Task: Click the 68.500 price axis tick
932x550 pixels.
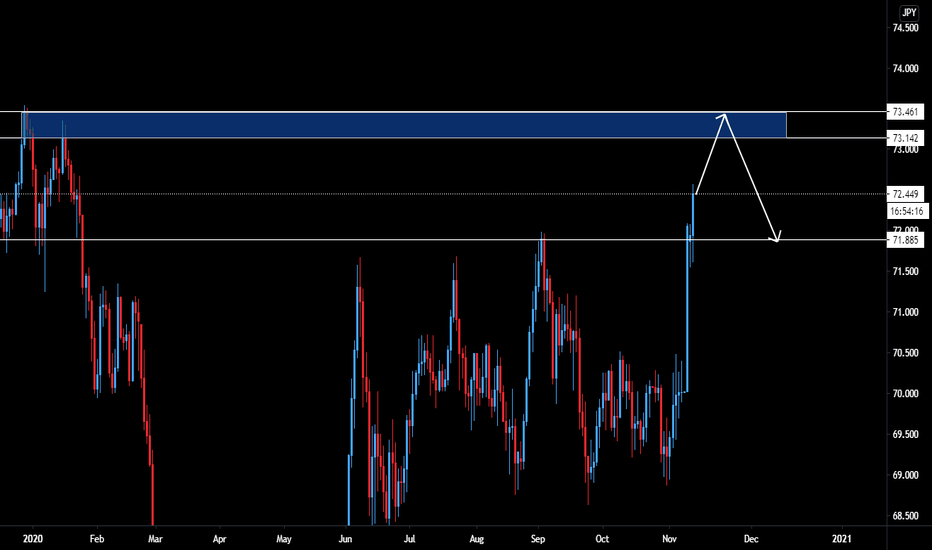Action: 905,516
